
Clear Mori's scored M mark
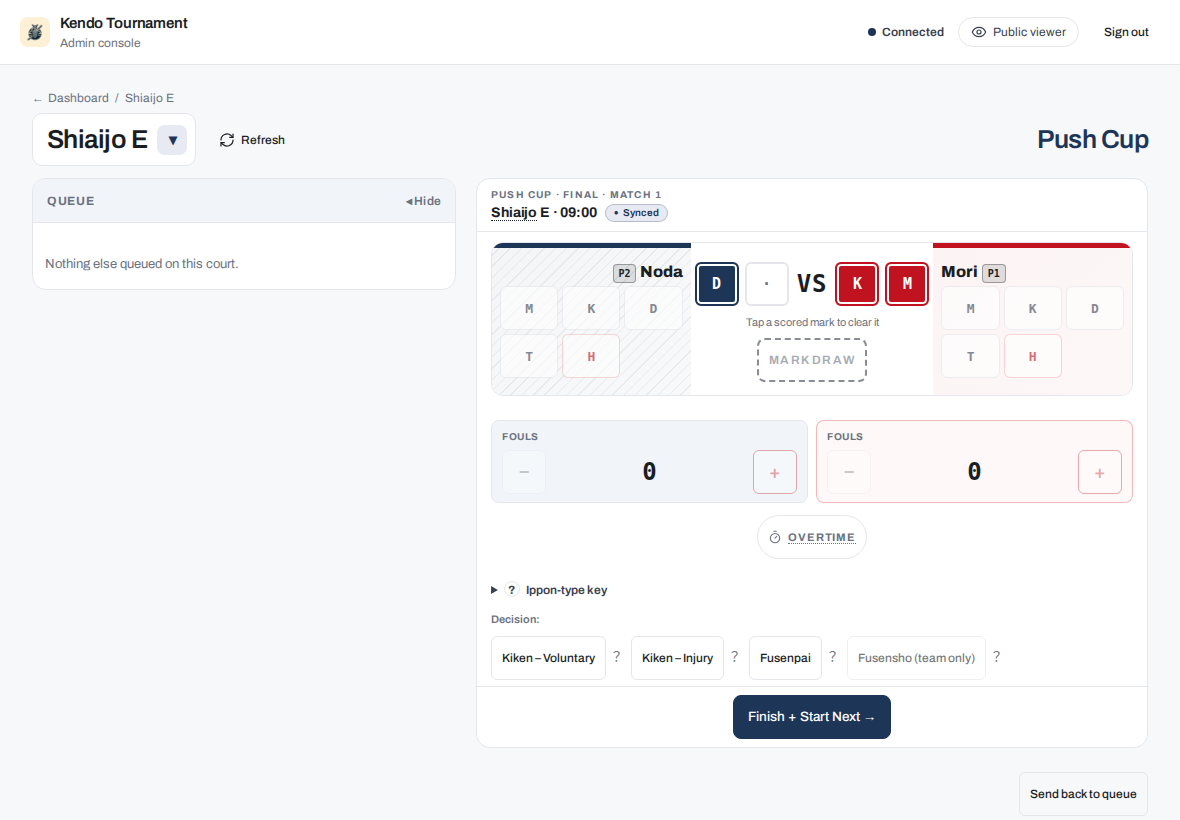907,284
